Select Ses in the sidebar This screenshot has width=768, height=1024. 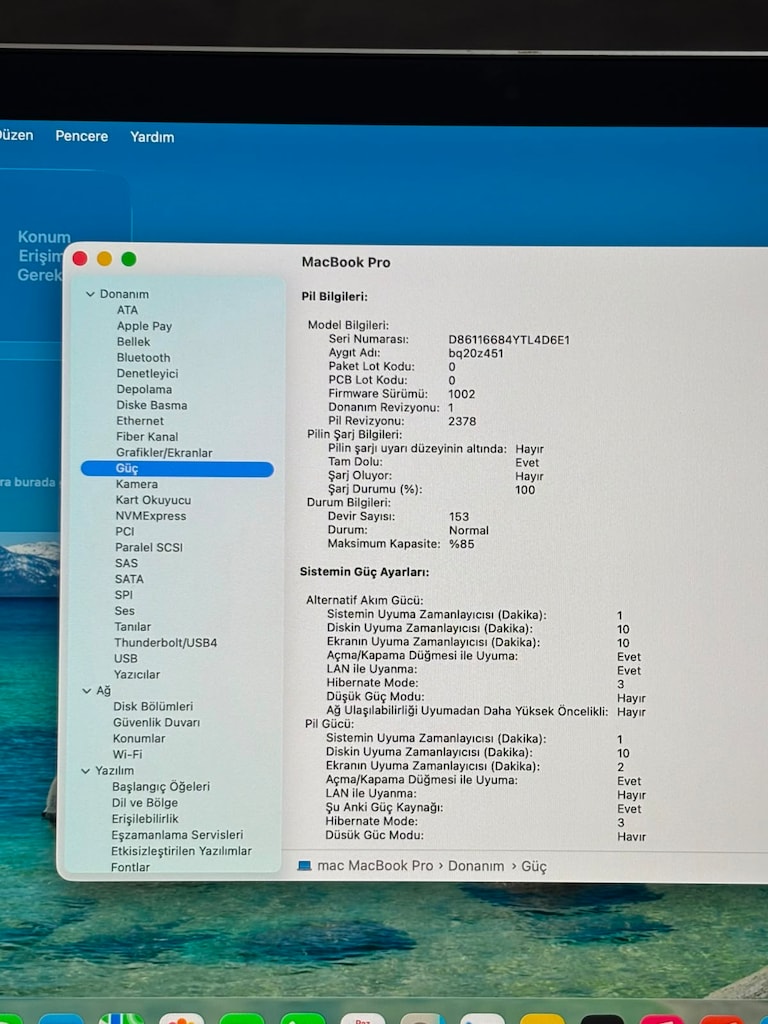[x=124, y=611]
